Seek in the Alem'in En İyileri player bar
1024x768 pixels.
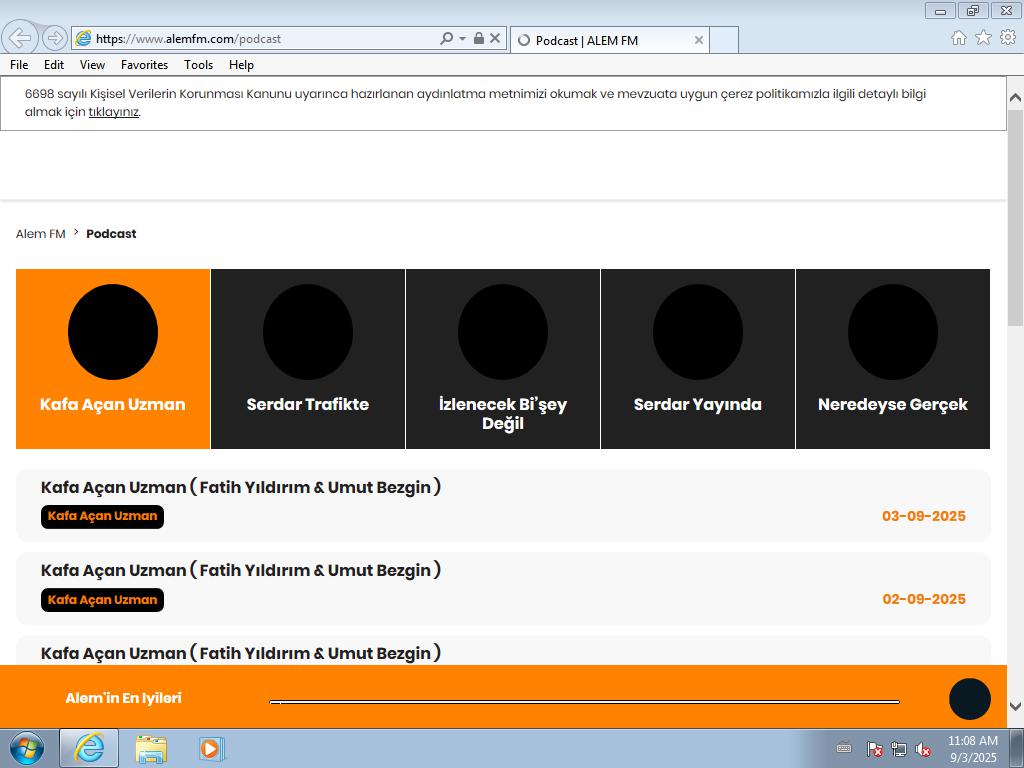584,702
